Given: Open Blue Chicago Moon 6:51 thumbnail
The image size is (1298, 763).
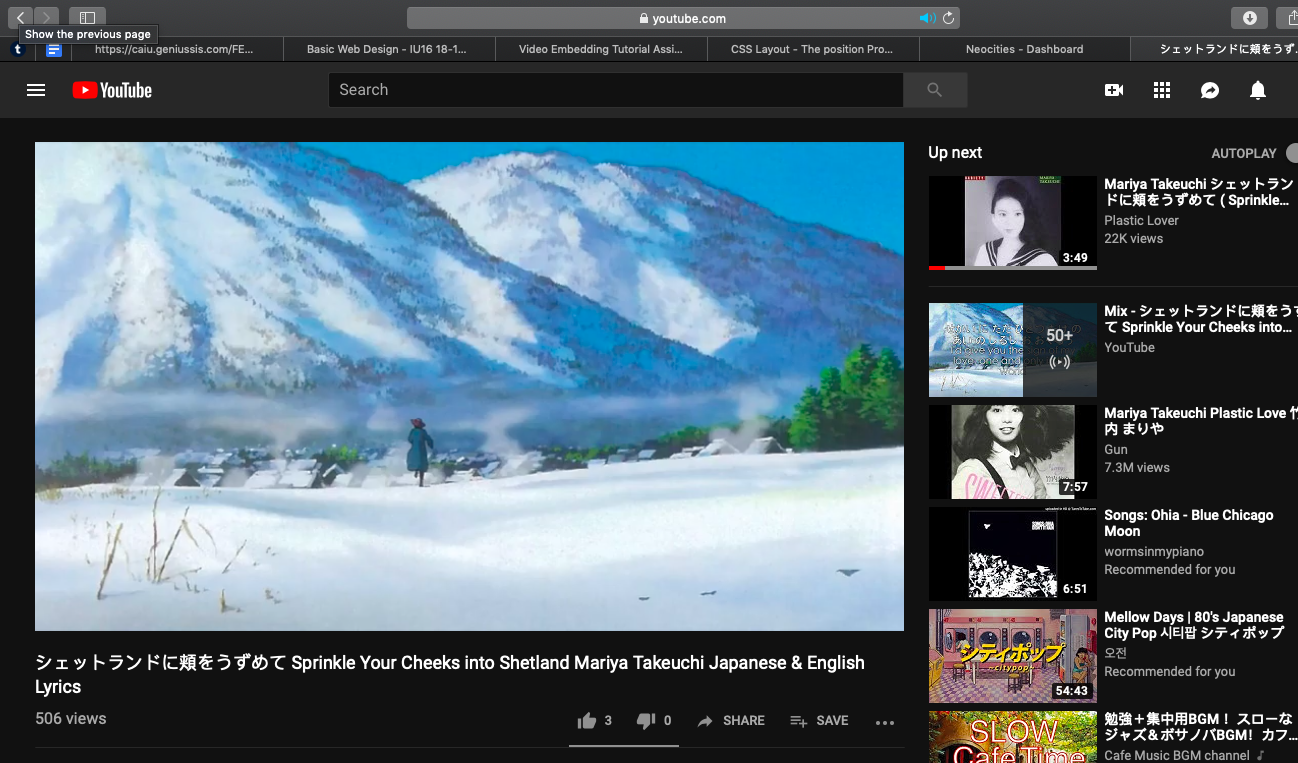Looking at the screenshot, I should pos(1013,554).
